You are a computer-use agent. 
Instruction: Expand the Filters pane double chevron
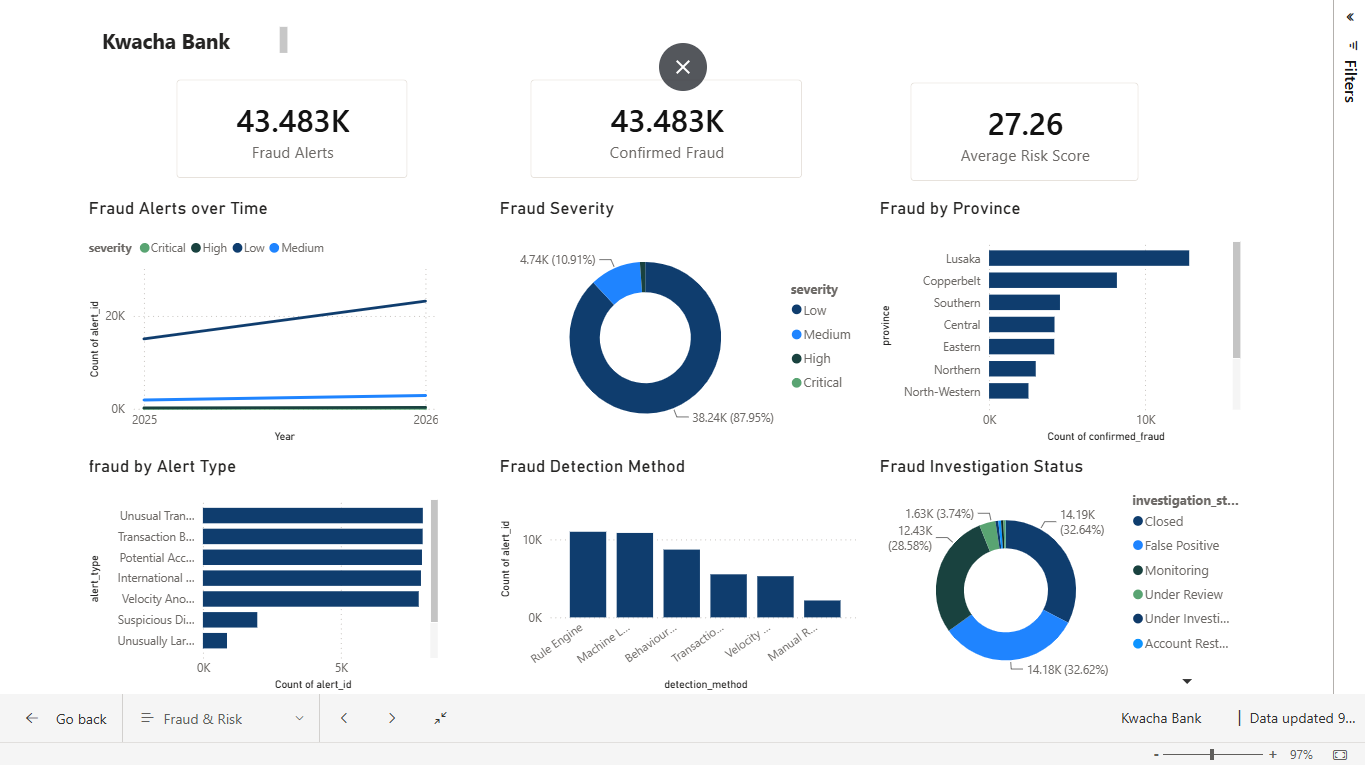1350,17
